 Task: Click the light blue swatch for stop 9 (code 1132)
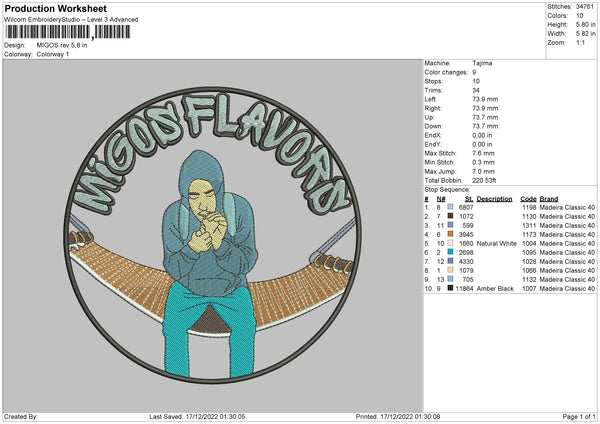click(x=450, y=279)
